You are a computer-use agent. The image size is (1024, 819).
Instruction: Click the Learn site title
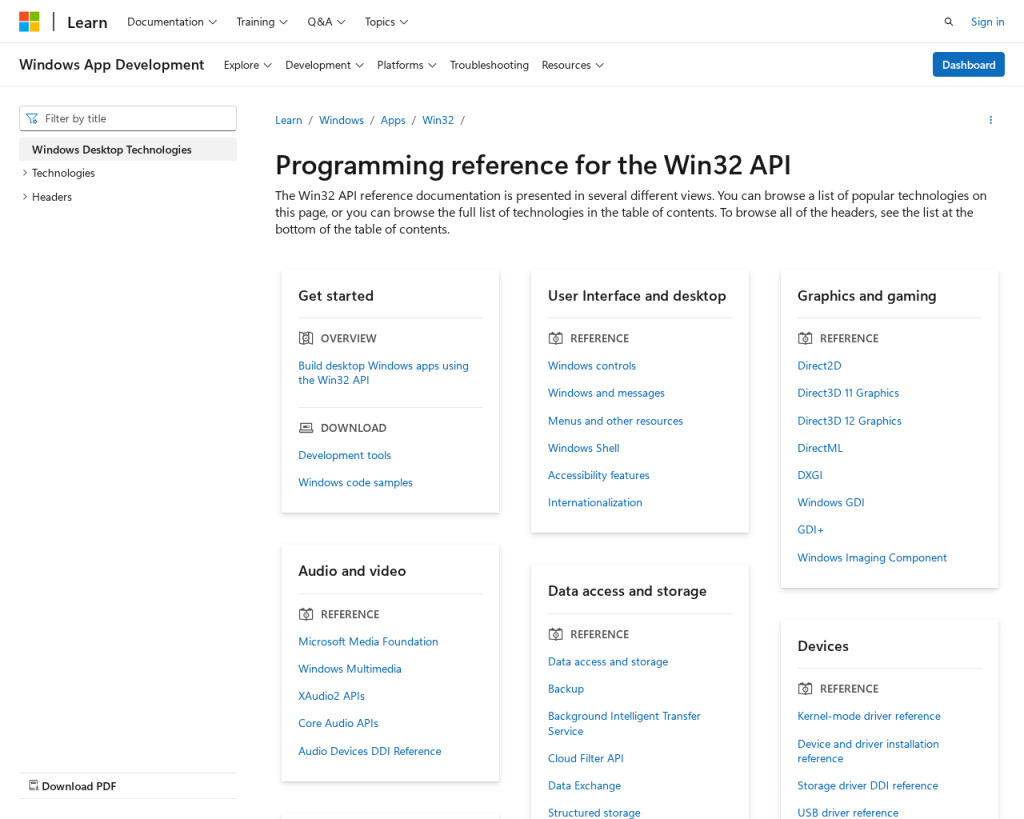click(x=87, y=22)
